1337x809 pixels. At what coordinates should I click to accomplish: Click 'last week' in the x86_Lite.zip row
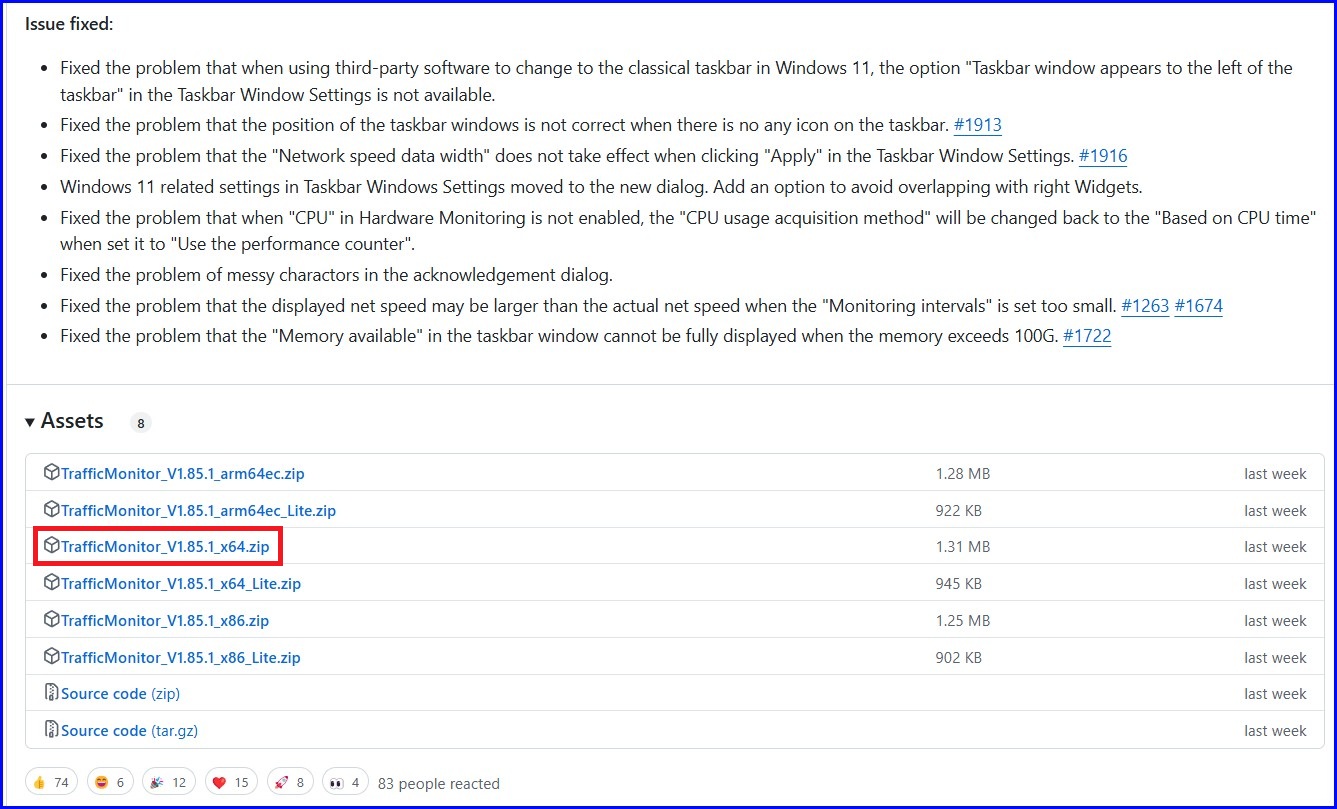pos(1275,658)
